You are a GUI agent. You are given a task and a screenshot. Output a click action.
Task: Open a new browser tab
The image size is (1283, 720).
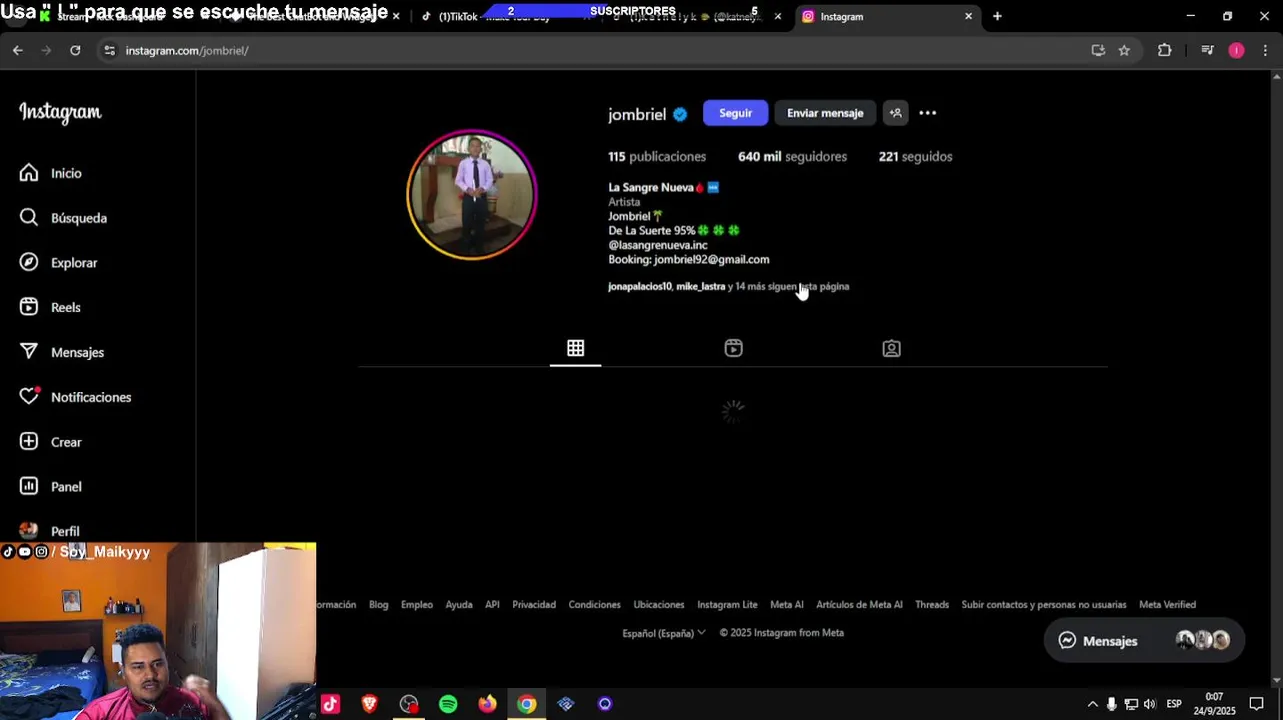click(x=997, y=16)
